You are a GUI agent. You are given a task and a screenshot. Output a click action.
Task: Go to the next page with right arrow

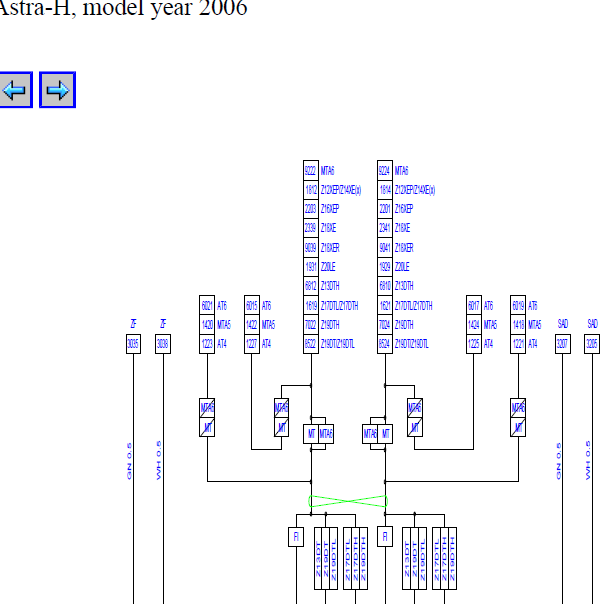point(57,90)
